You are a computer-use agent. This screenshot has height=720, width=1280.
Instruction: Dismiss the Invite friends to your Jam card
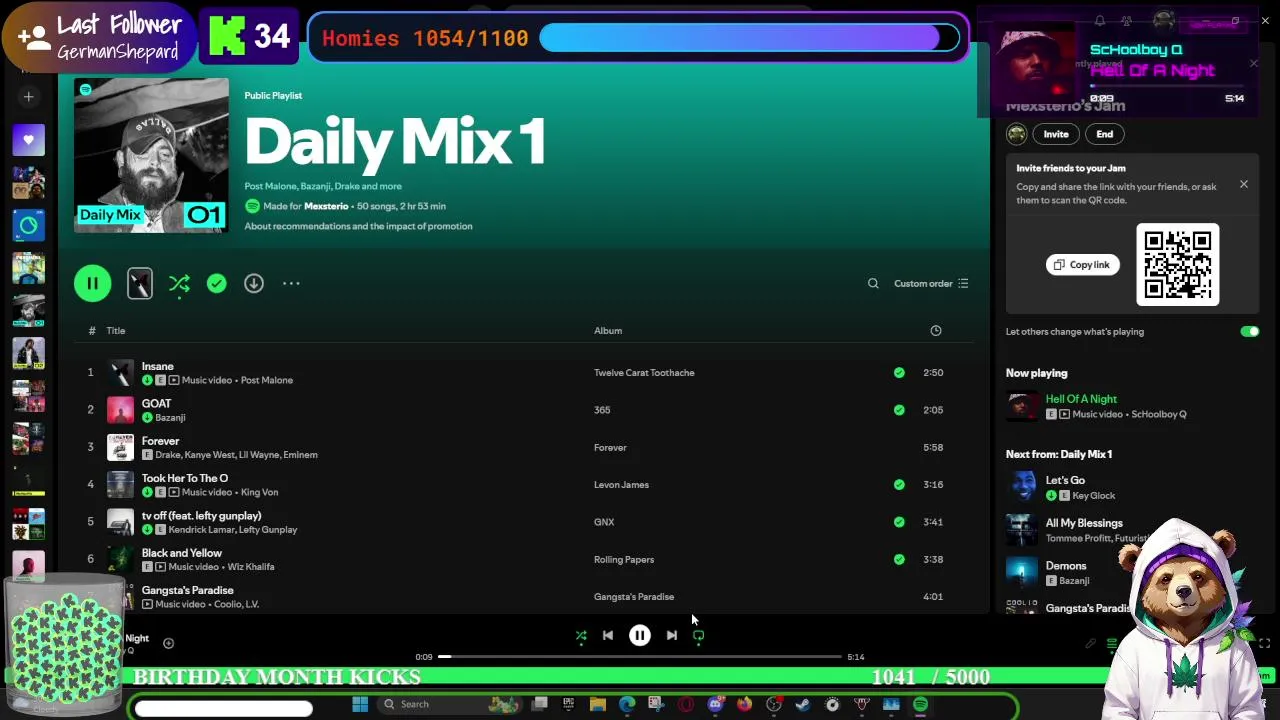click(x=1244, y=185)
